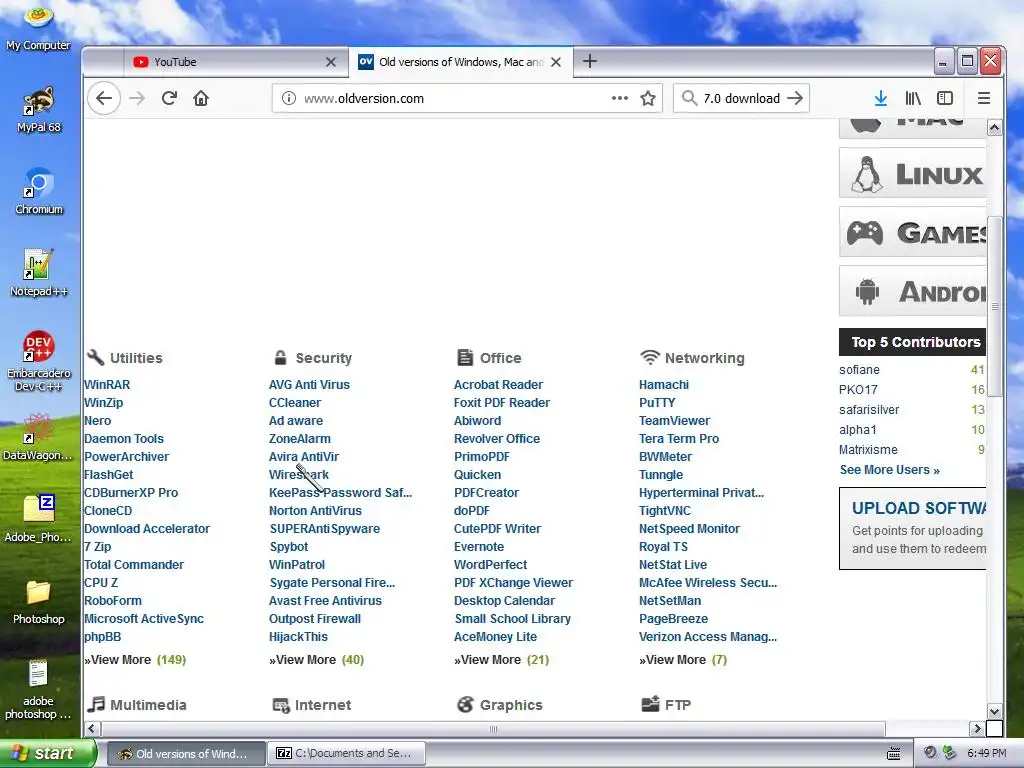Viewport: 1024px width, 768px height.
Task: Open the PuTTY link under Networking
Action: point(657,403)
